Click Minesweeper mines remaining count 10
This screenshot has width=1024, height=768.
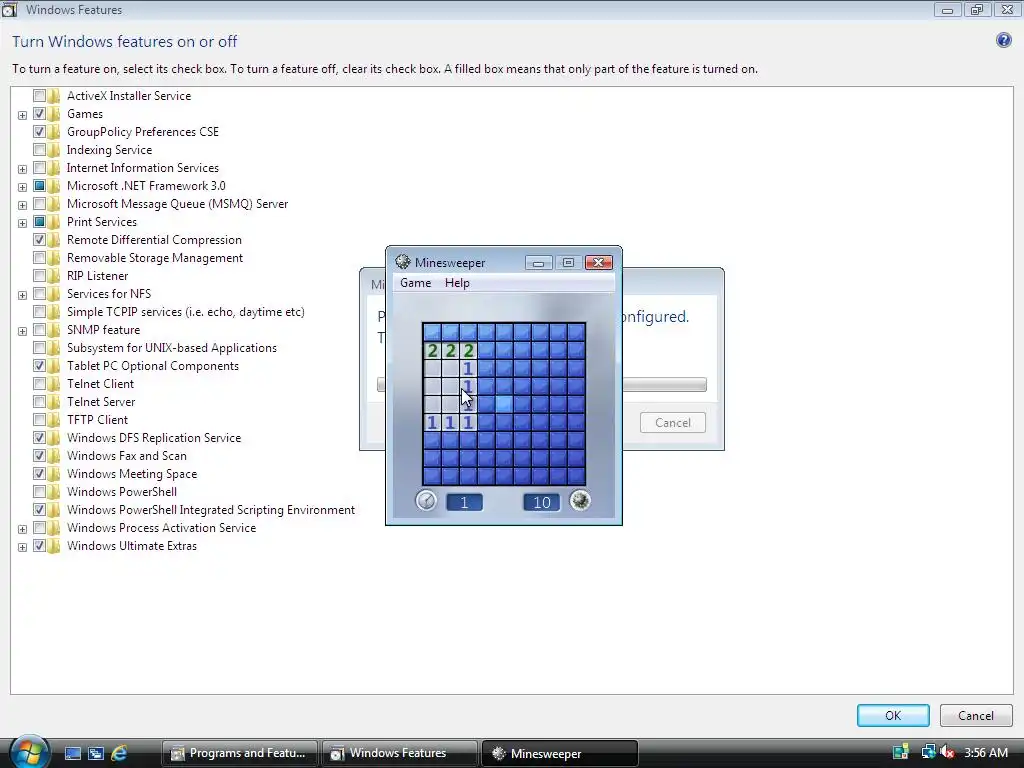[541, 502]
